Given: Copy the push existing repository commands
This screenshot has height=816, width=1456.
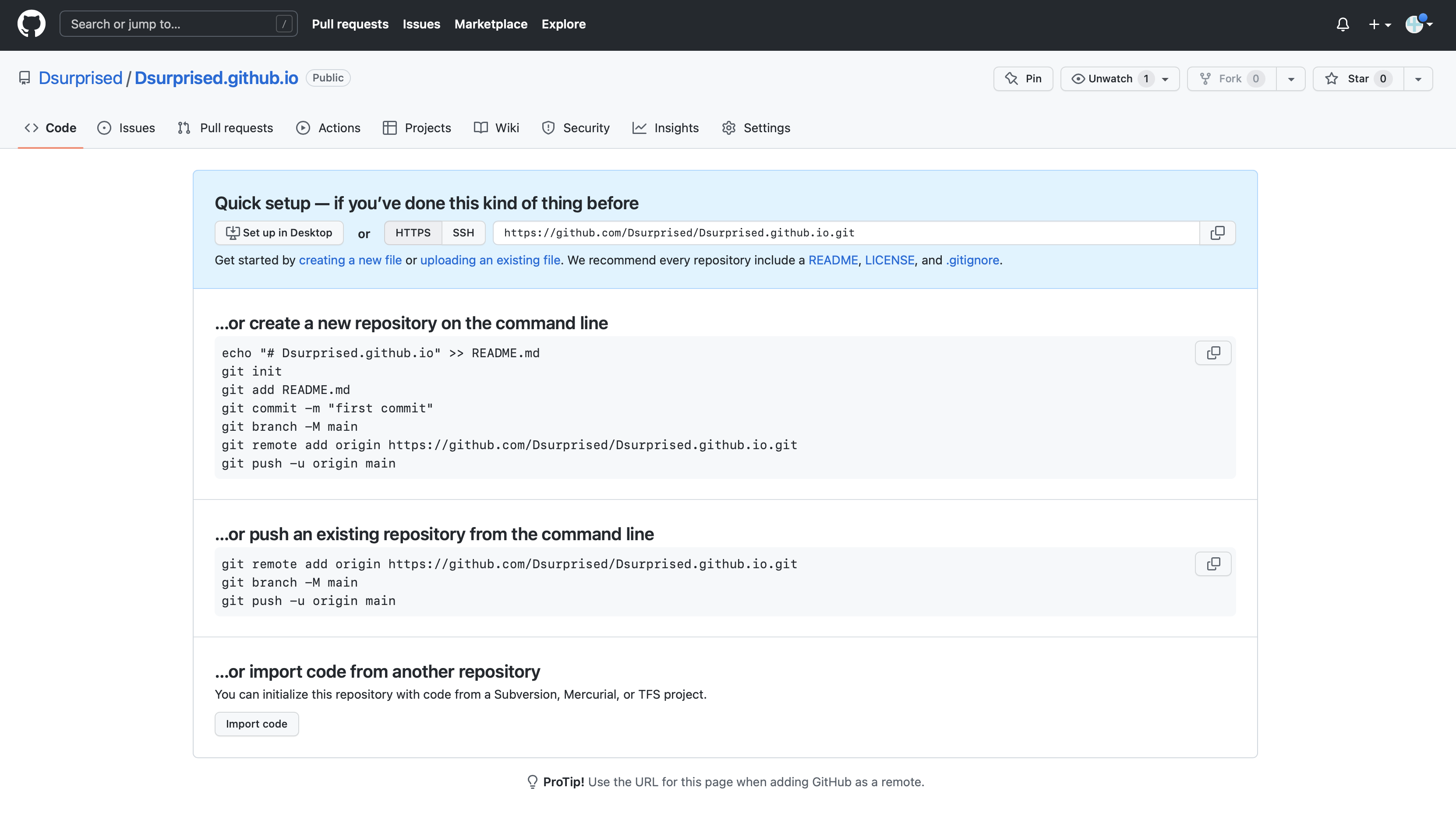Looking at the screenshot, I should pos(1213,563).
